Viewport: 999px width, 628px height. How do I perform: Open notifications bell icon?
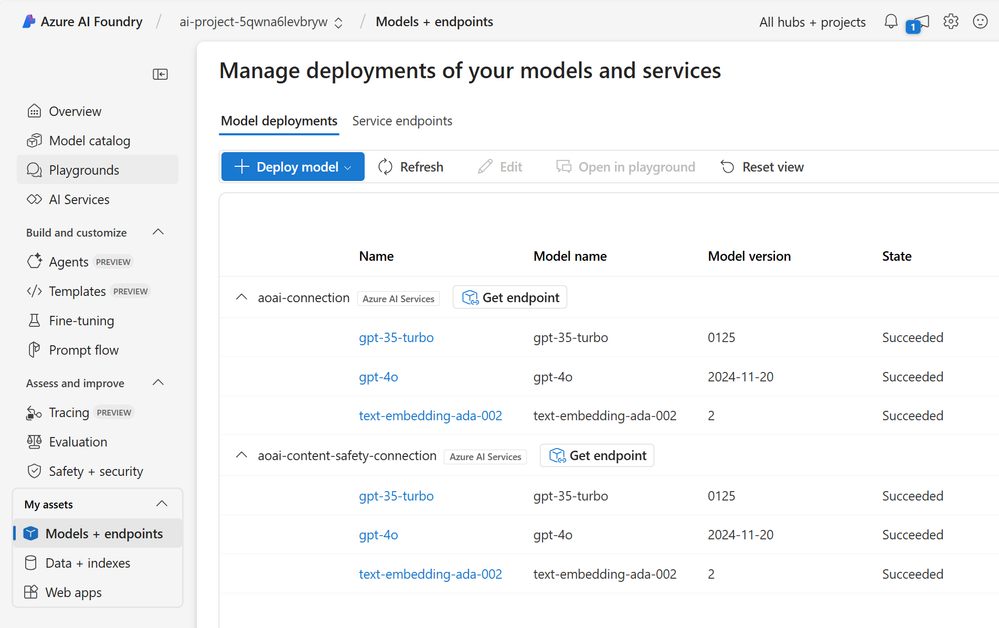point(891,22)
